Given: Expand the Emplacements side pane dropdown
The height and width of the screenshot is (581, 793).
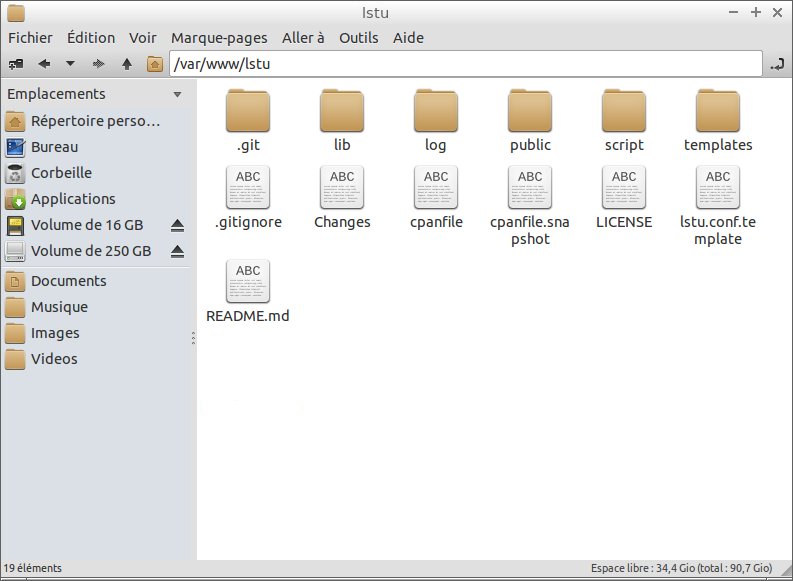Looking at the screenshot, I should point(177,95).
